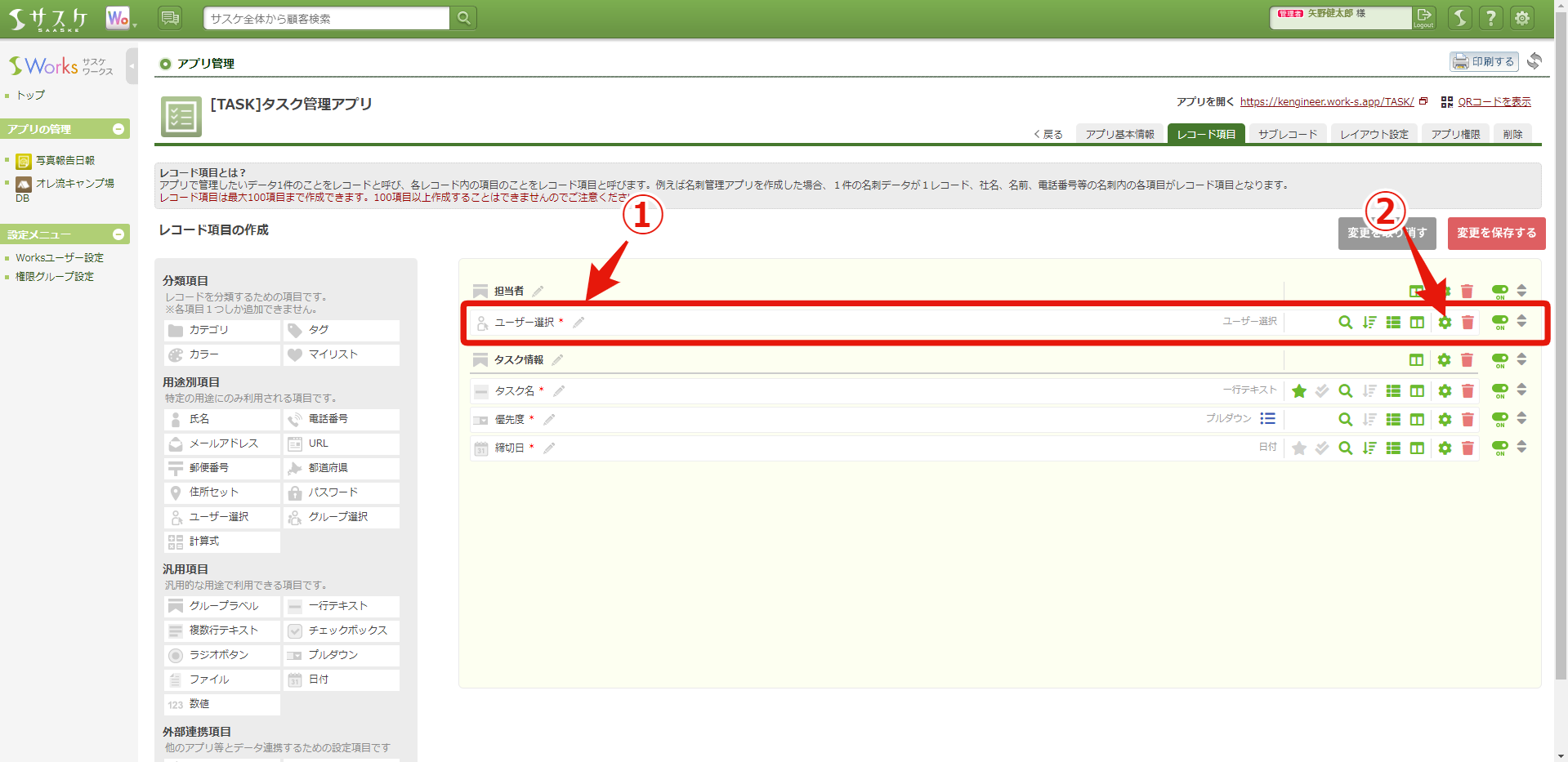This screenshot has width=1568, height=762.
Task: Open settings gear for ユーザー選択 field
Action: tap(1445, 322)
